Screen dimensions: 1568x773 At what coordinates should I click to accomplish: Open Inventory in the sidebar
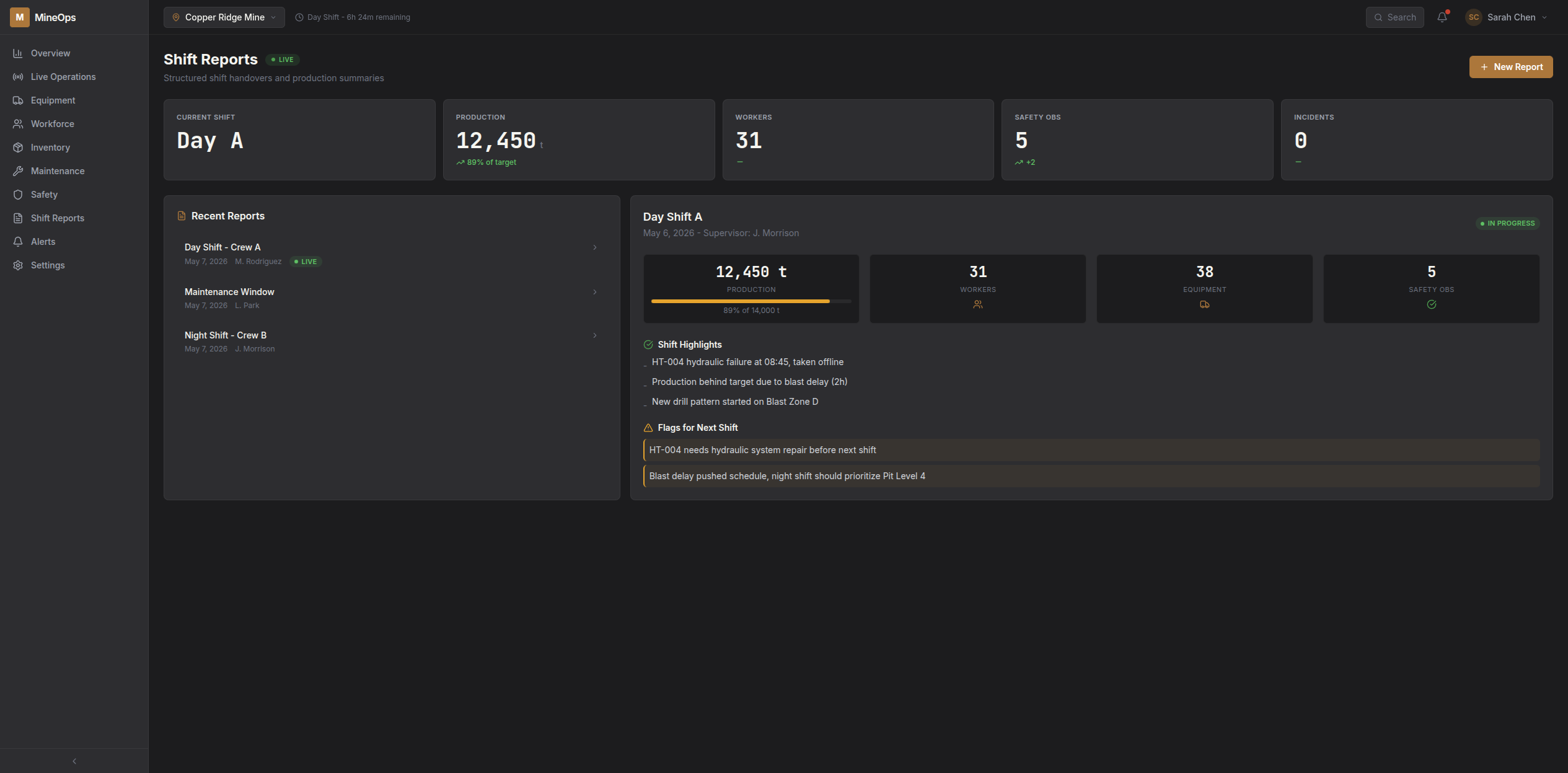pos(74,148)
